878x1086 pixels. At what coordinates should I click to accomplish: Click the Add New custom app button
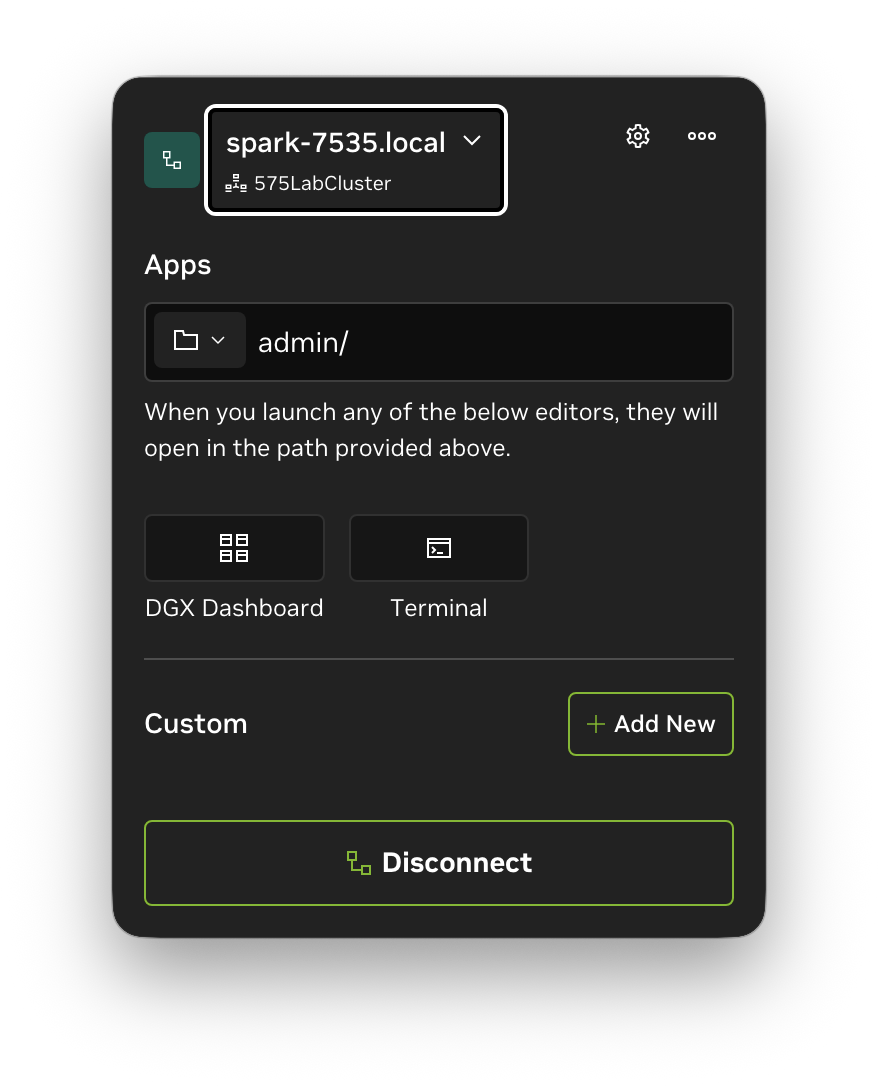click(x=651, y=724)
